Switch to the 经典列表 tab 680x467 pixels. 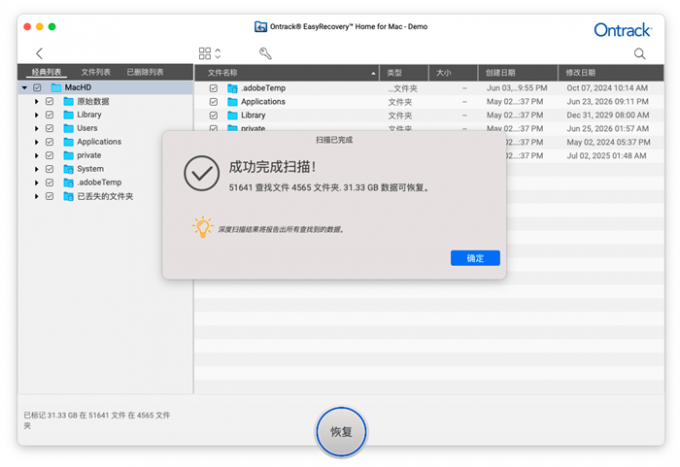pyautogui.click(x=46, y=72)
